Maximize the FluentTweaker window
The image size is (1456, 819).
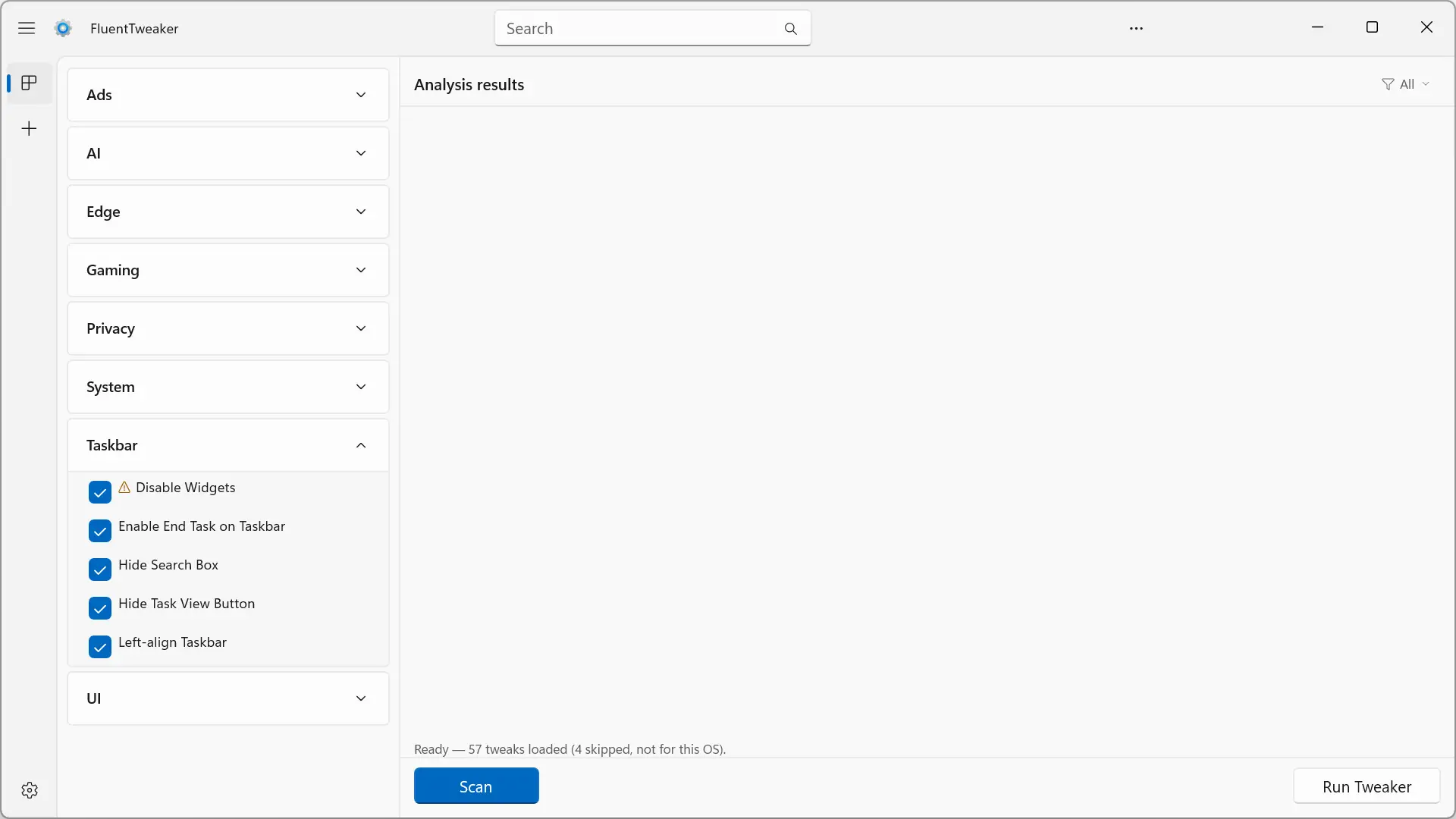click(1372, 27)
